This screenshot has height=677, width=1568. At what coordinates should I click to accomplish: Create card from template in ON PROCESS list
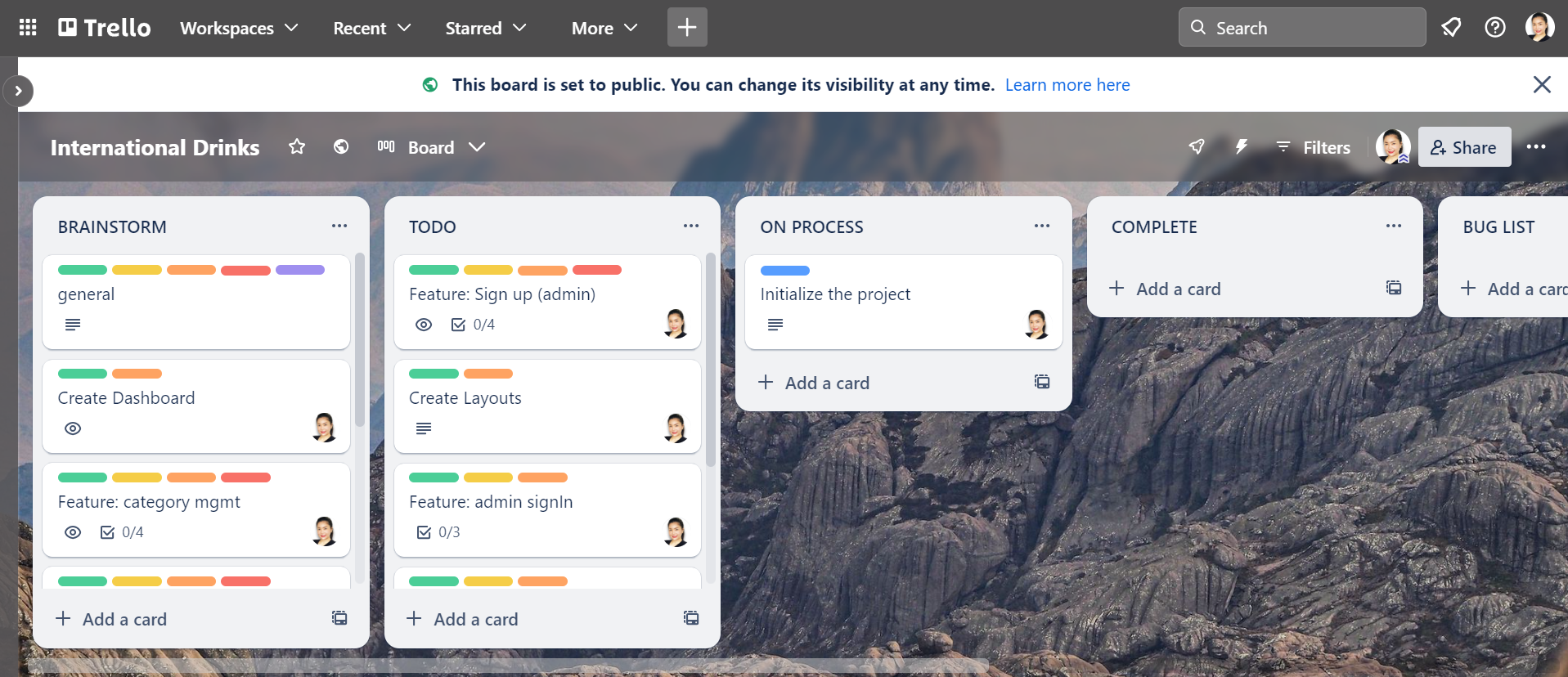point(1042,382)
